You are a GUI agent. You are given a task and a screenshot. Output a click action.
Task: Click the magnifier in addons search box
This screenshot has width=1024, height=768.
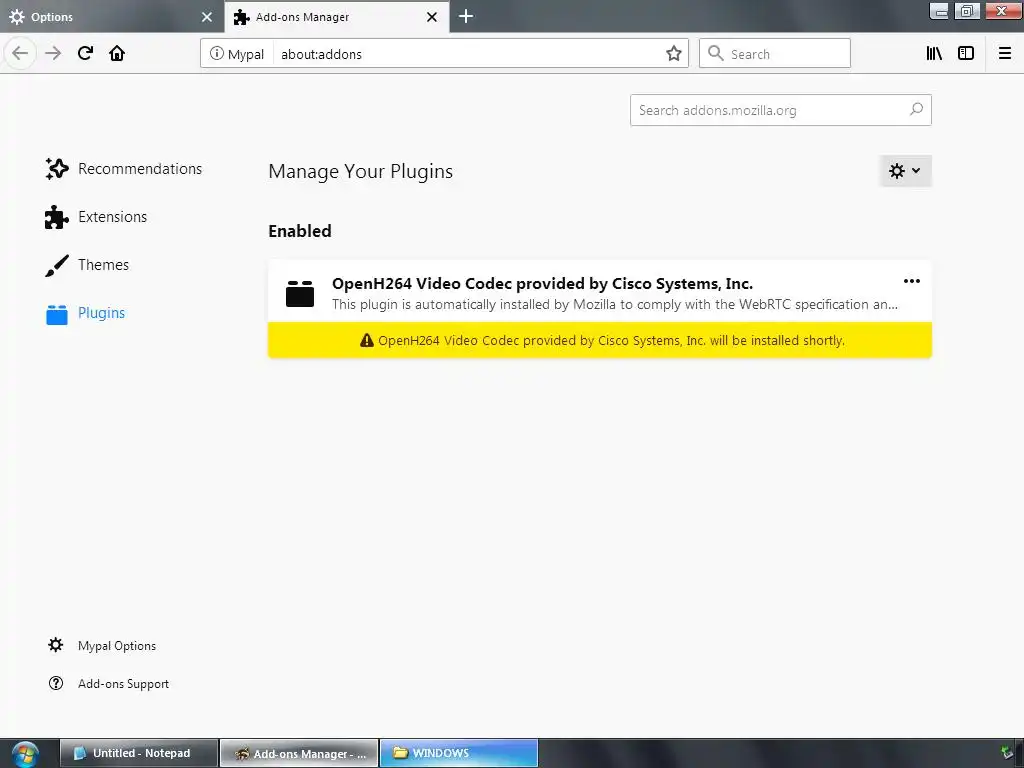(x=916, y=109)
